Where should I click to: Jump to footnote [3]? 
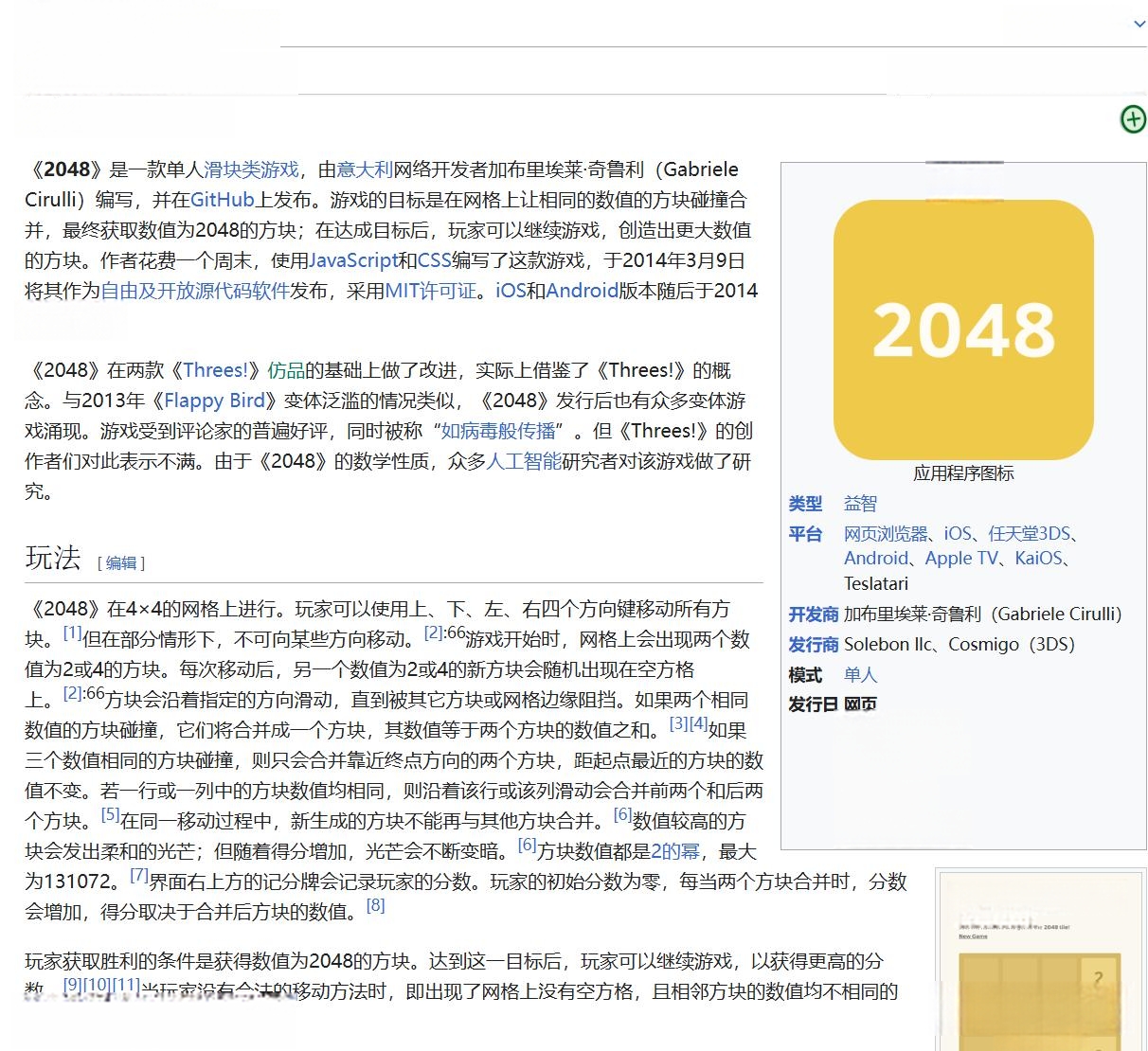point(678,723)
